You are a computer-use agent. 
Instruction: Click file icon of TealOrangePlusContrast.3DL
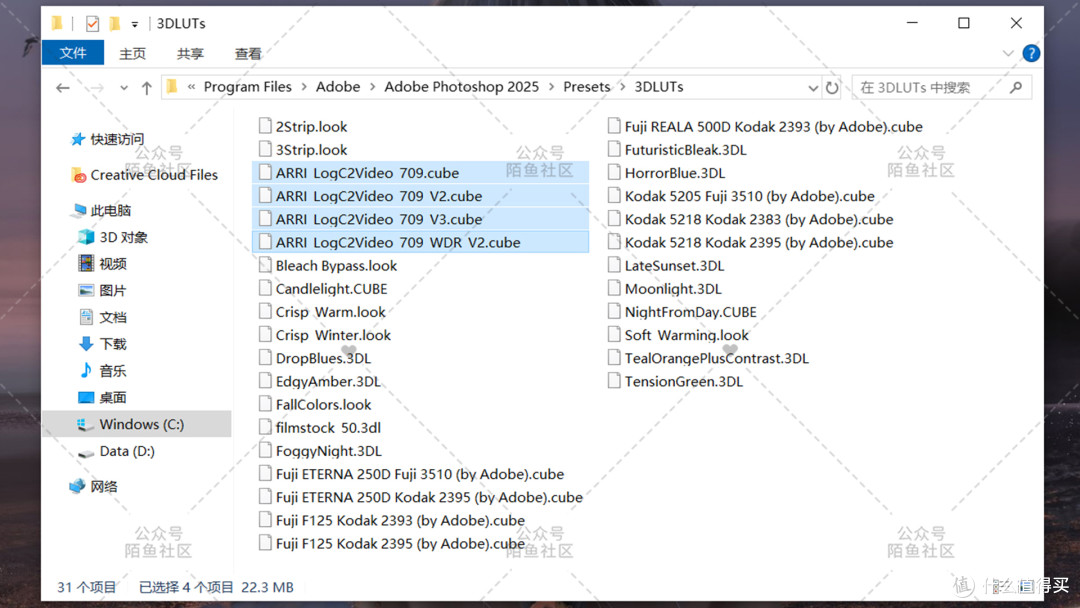coord(614,357)
